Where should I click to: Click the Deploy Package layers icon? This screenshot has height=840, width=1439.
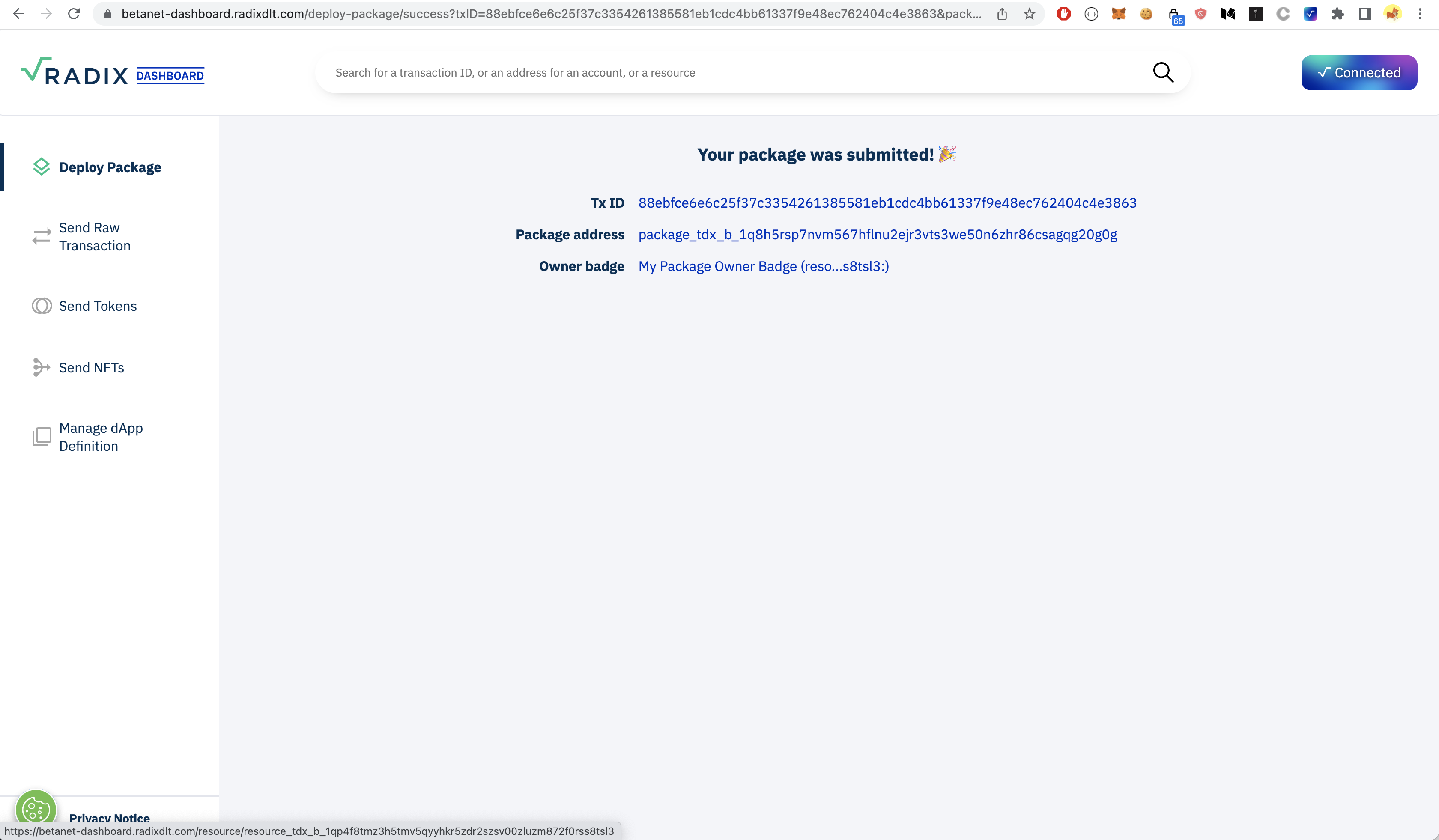(x=41, y=167)
